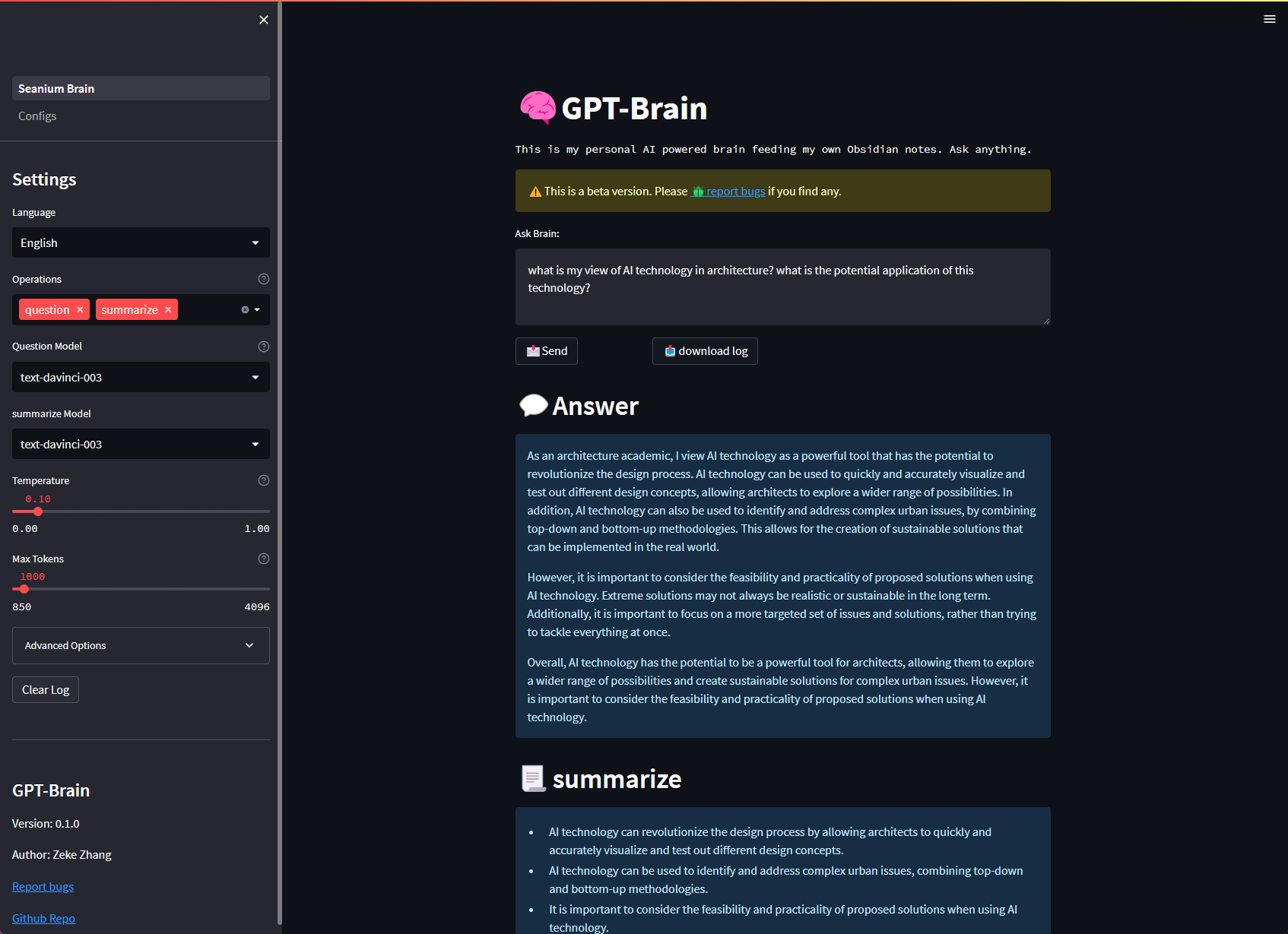The height and width of the screenshot is (934, 1288).
Task: Click the sidebar vertical scrollbar
Action: 280,462
